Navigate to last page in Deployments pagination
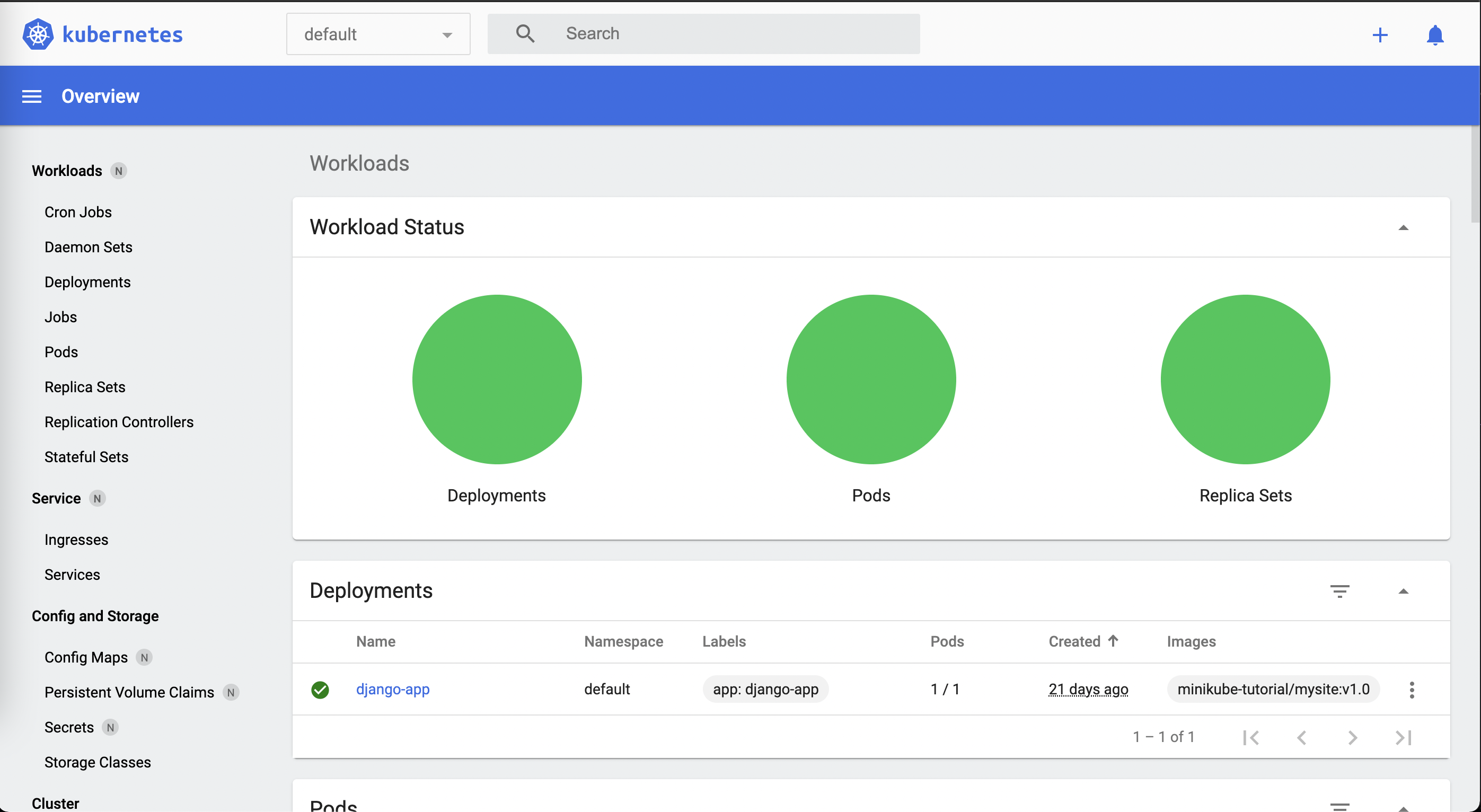Screen dimensions: 1481x812 (x=1403, y=738)
